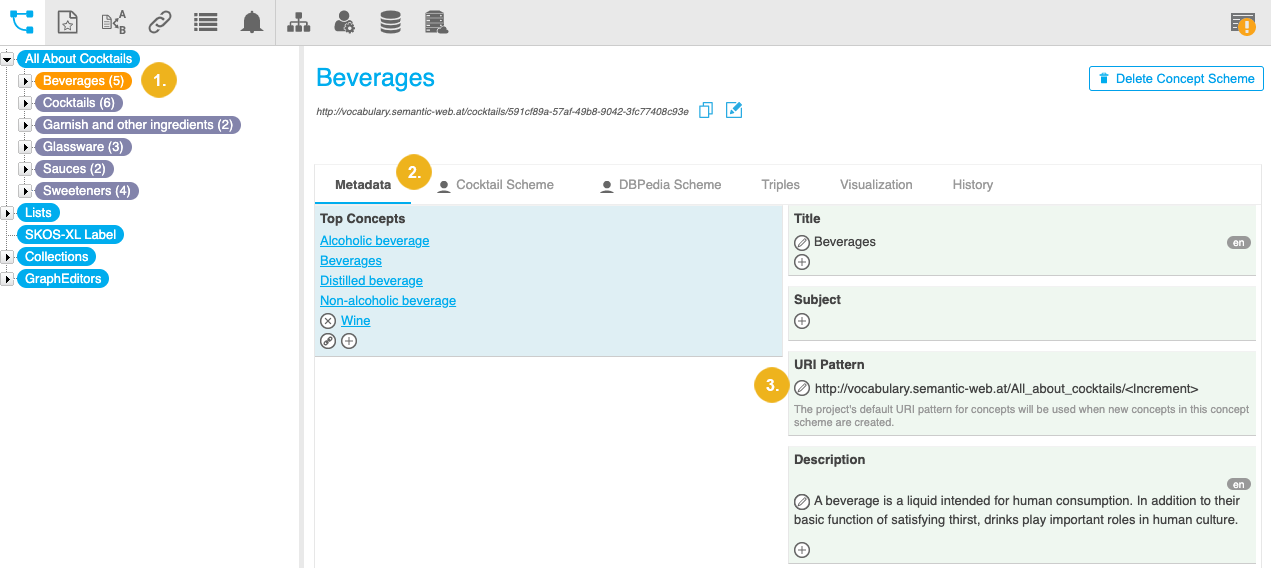The image size is (1271, 568).
Task: Click the notifications bell icon
Action: tap(252, 22)
